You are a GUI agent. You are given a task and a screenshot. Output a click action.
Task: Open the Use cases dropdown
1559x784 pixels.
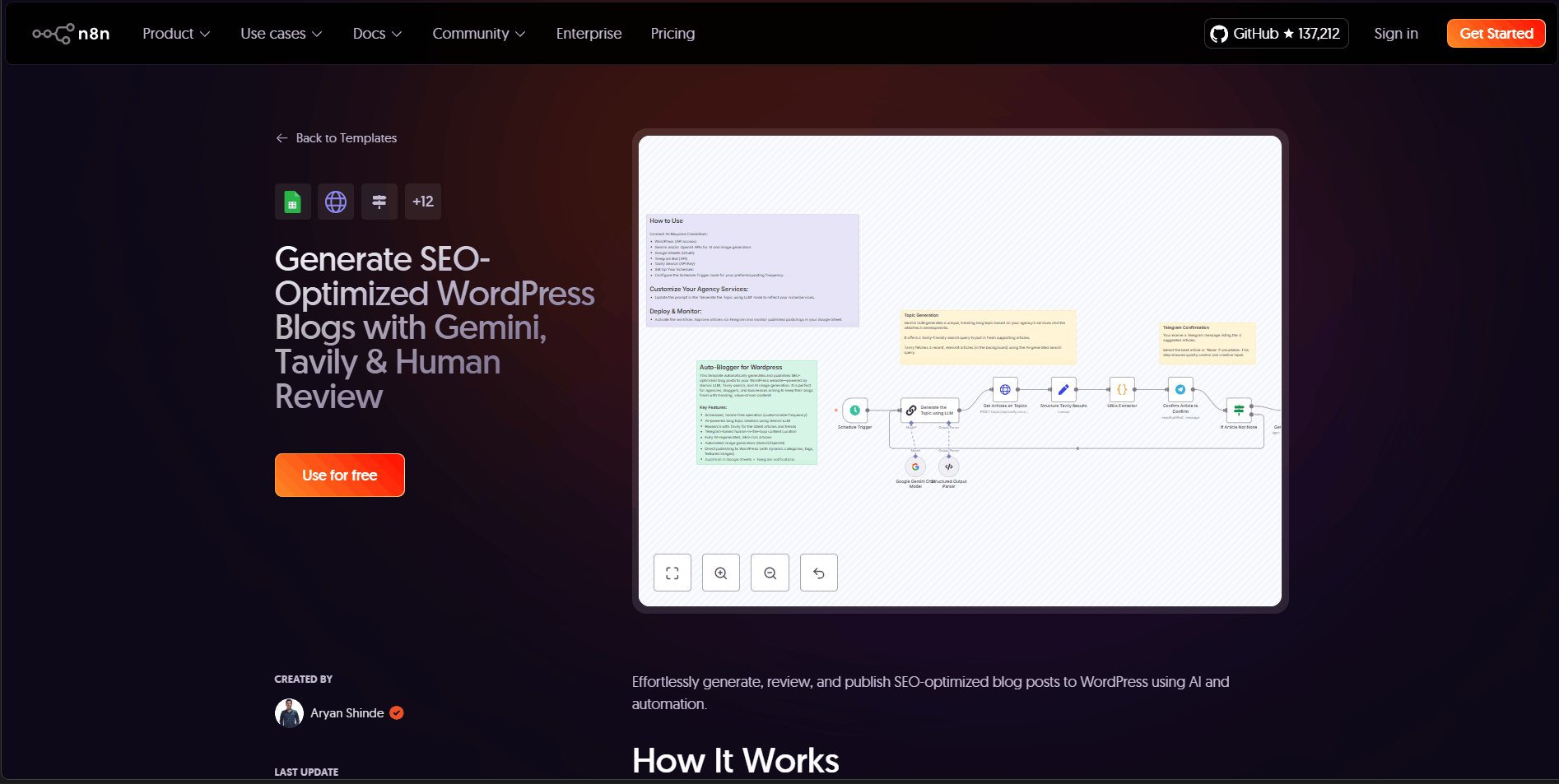pos(281,34)
